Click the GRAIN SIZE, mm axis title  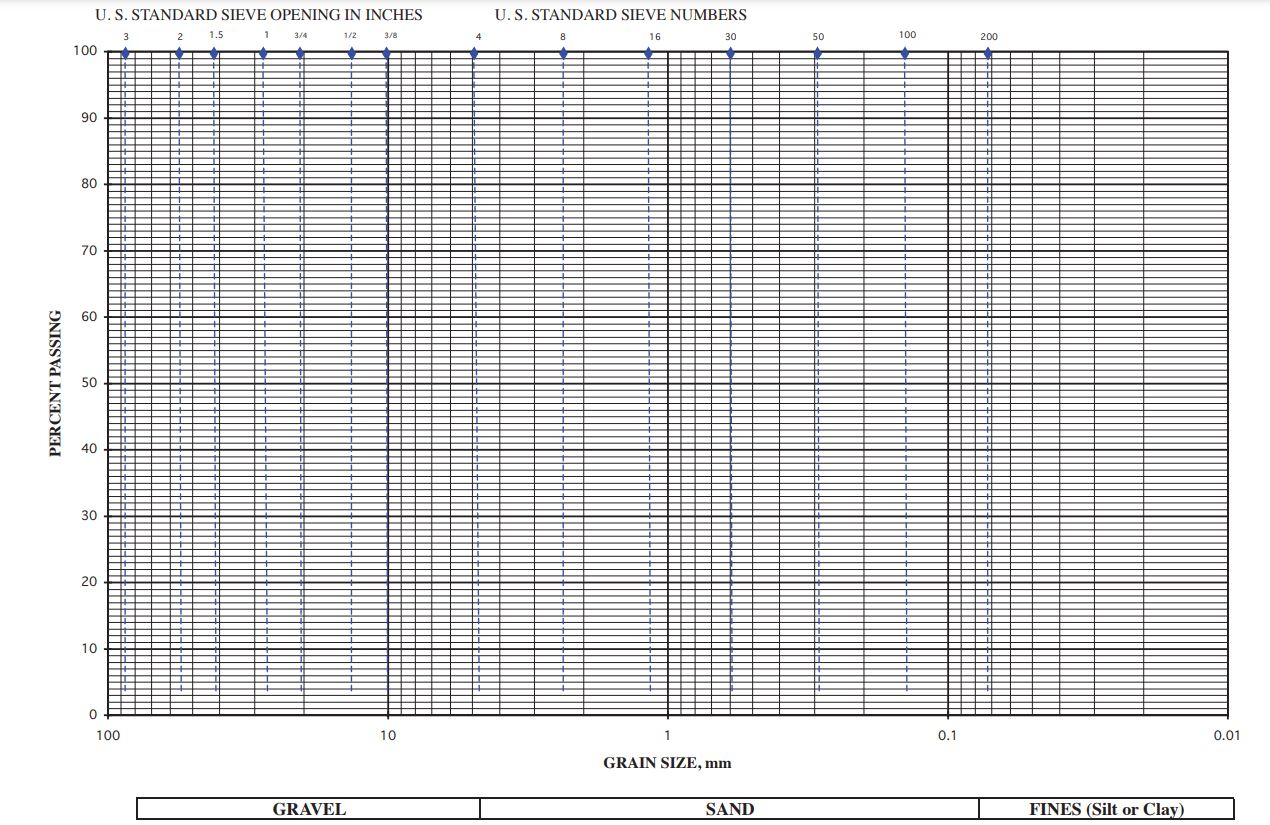667,762
